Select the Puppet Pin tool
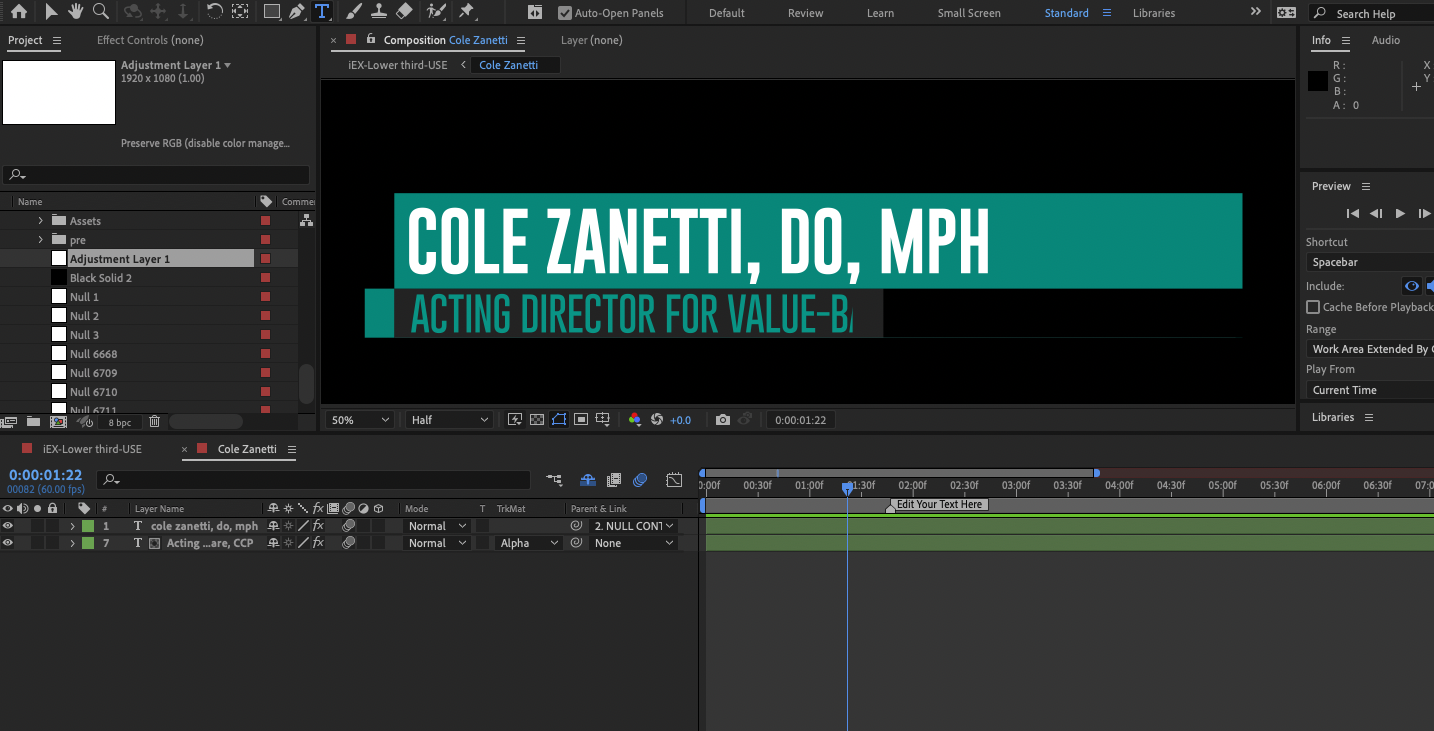 pyautogui.click(x=469, y=12)
